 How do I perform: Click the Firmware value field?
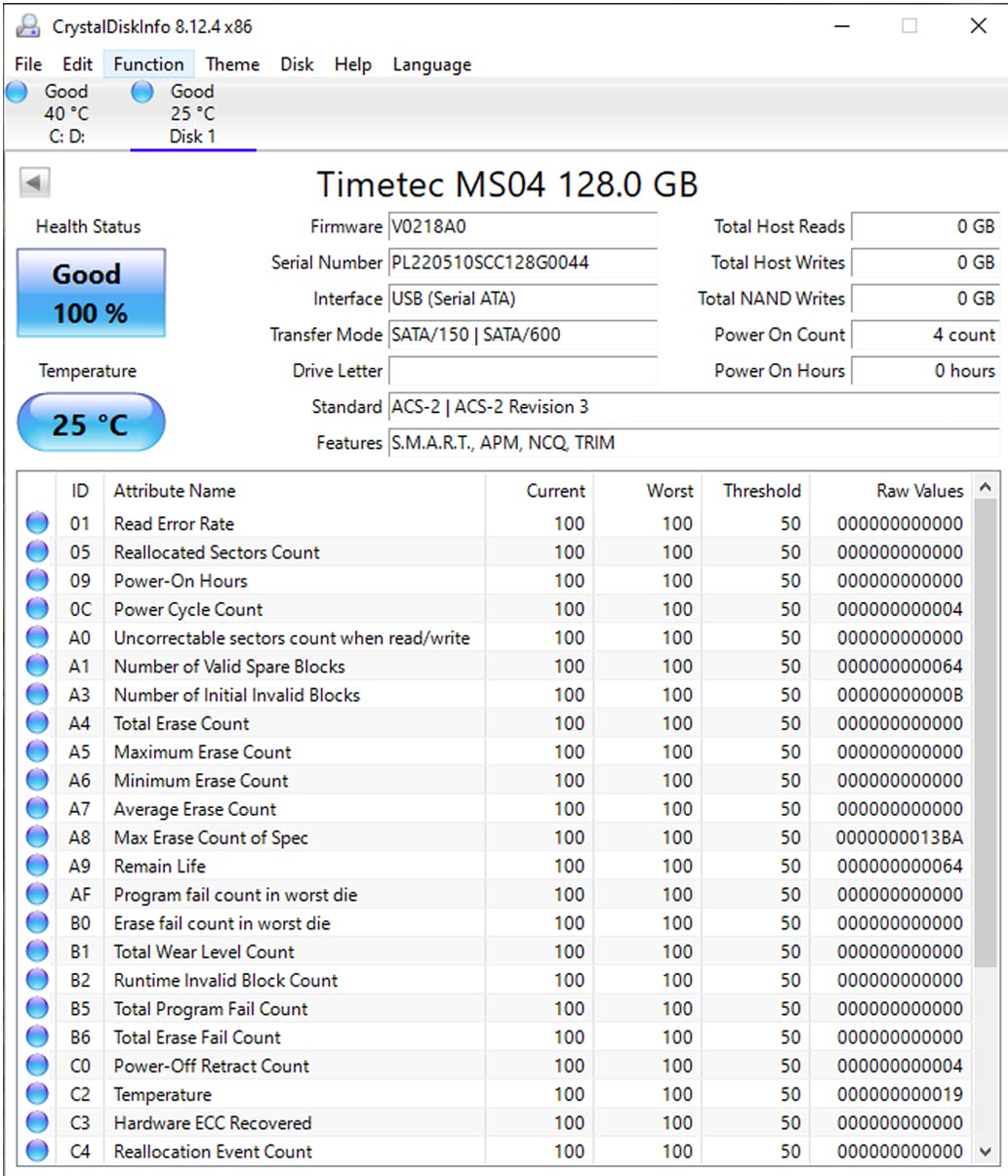522,226
